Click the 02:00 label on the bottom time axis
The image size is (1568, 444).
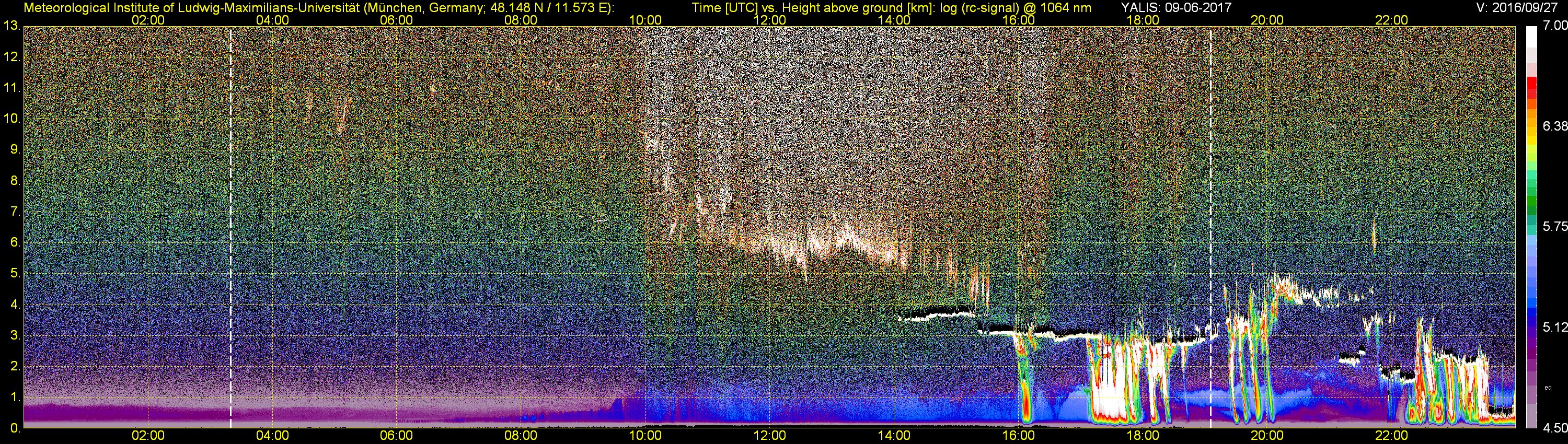coord(148,436)
